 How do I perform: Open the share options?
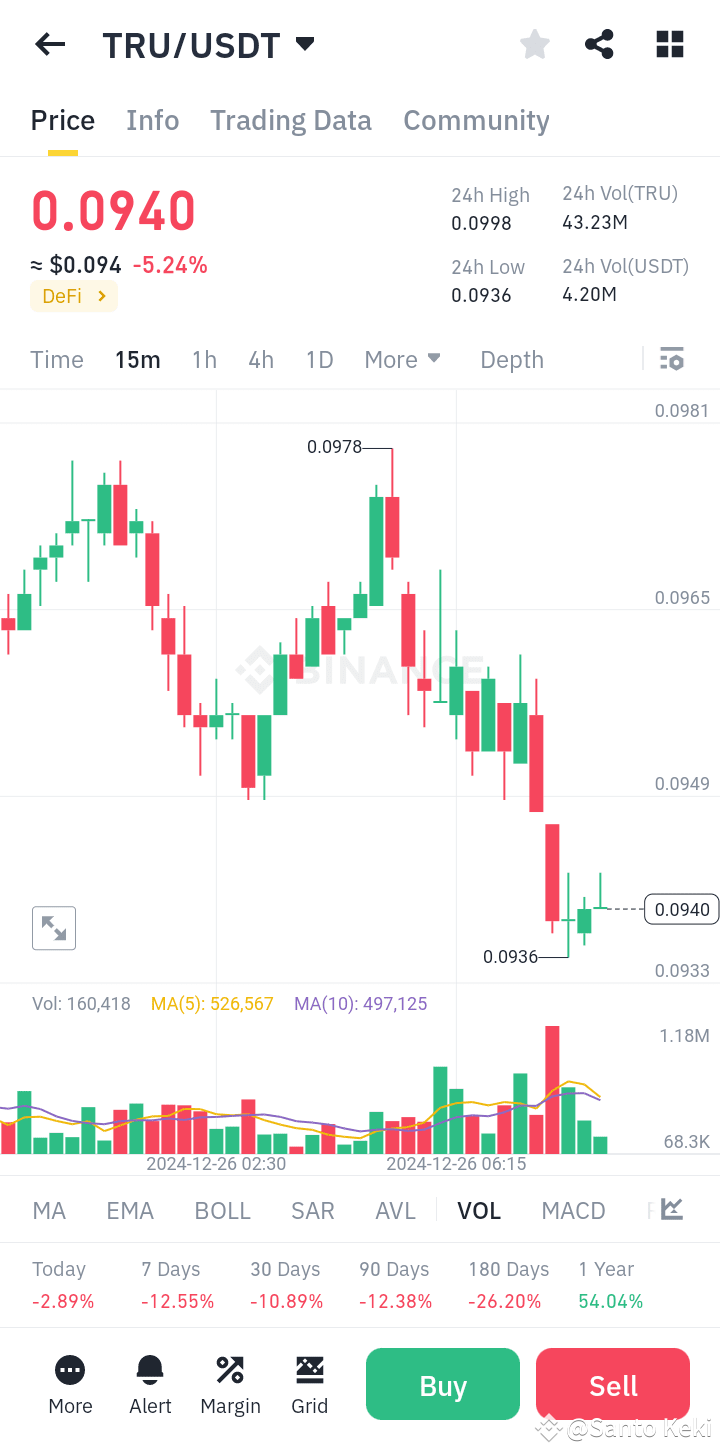(599, 44)
